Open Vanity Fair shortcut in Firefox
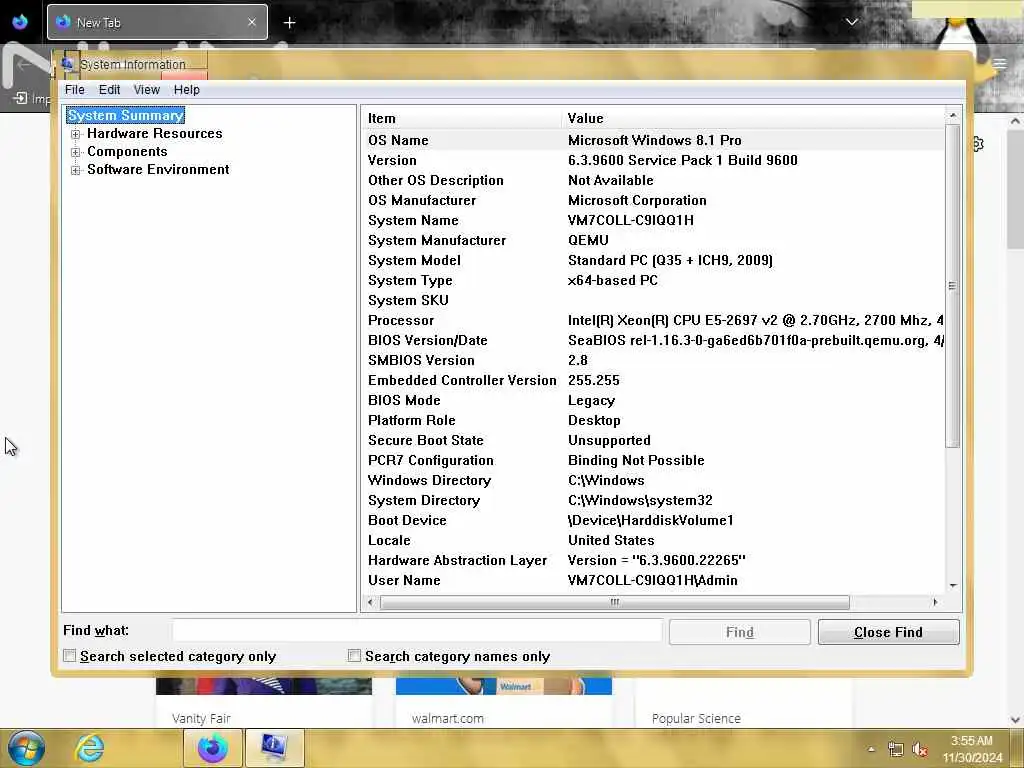This screenshot has width=1024, height=768. click(x=201, y=718)
